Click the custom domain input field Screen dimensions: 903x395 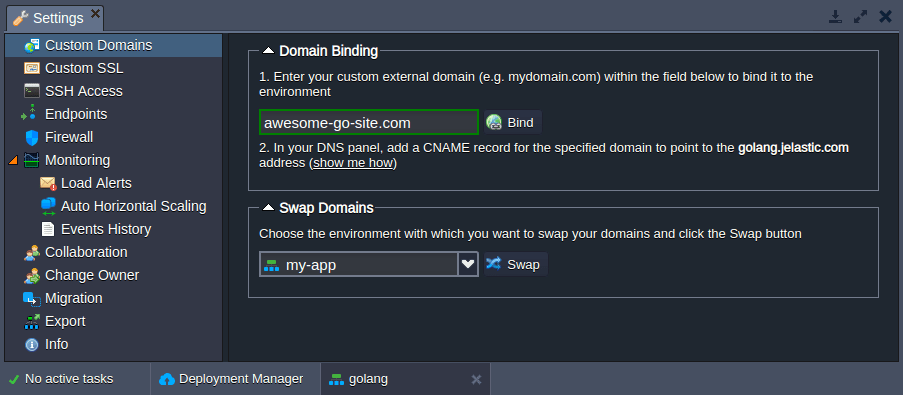369,123
